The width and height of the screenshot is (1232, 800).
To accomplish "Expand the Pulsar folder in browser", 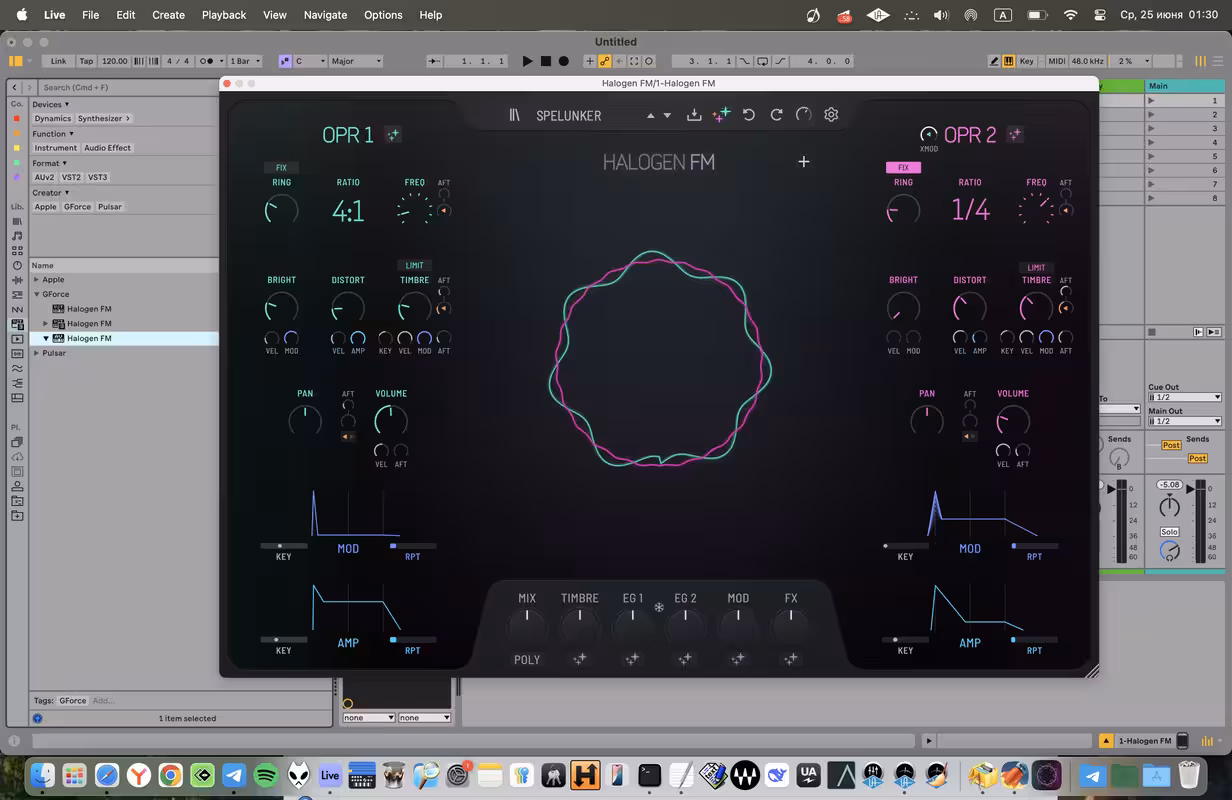I will [x=37, y=353].
